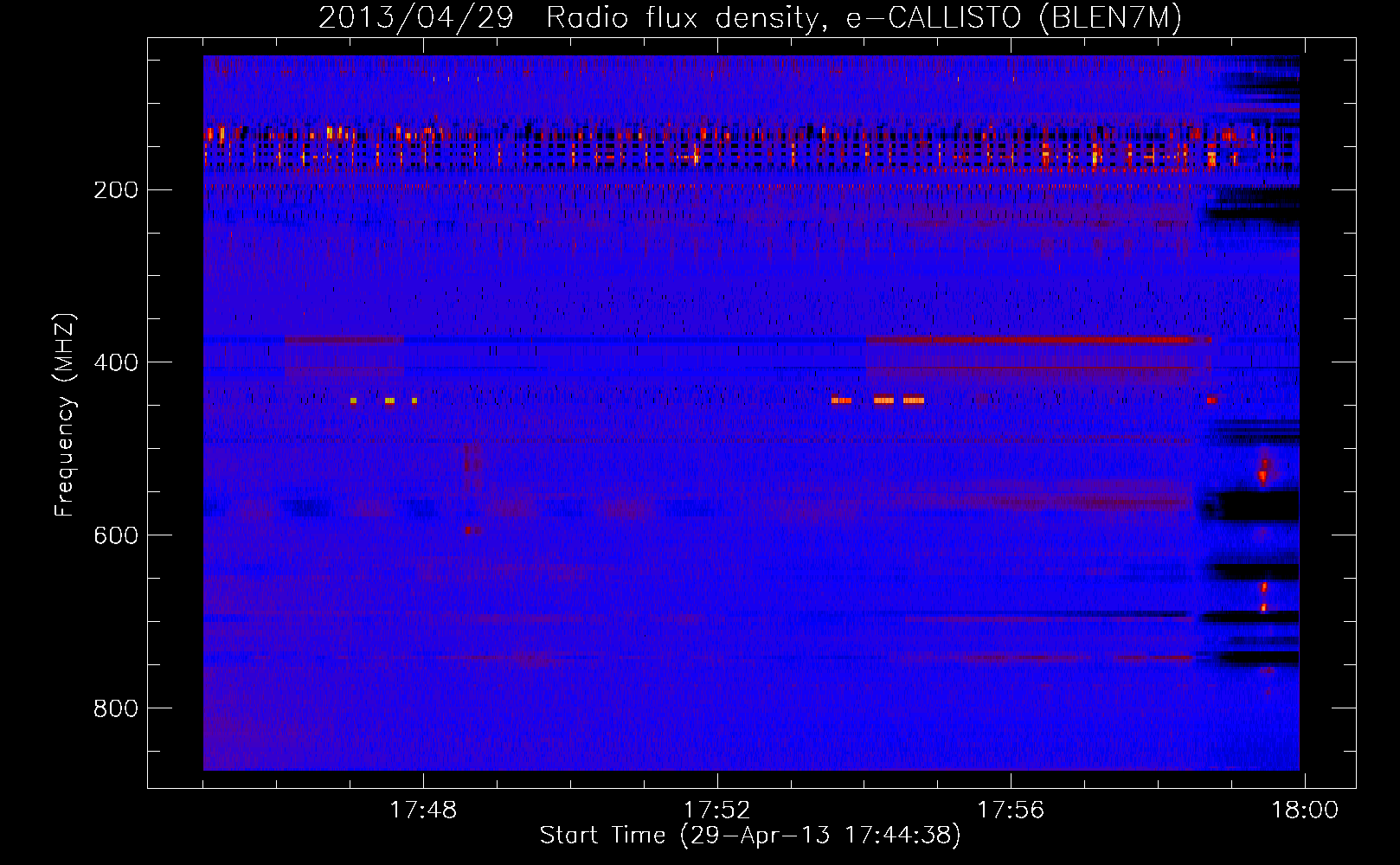
Task: Click the 17:52 time tick label
Action: [x=716, y=811]
